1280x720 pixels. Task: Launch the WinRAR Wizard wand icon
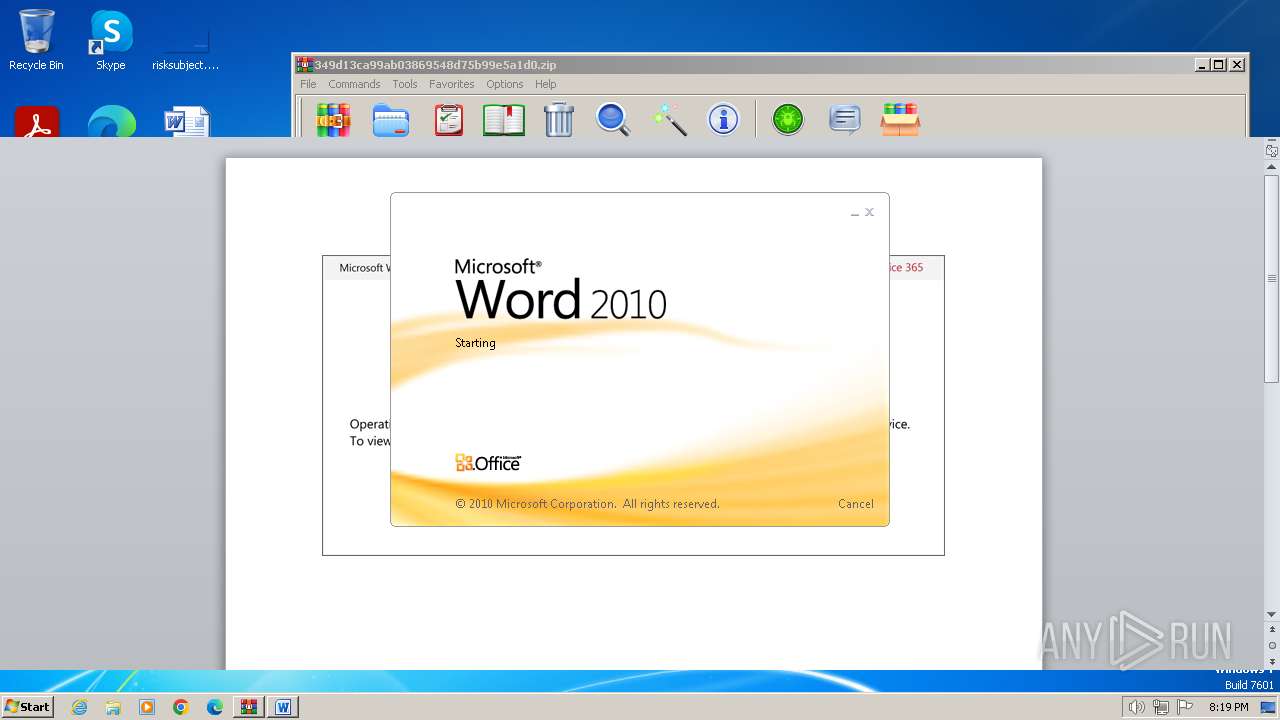tap(669, 119)
